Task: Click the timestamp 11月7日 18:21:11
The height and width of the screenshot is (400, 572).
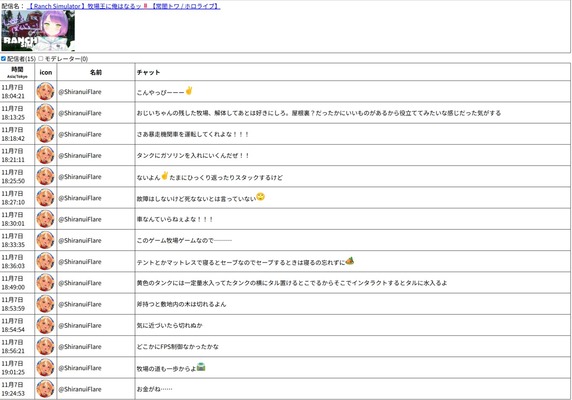Action: 13,155
